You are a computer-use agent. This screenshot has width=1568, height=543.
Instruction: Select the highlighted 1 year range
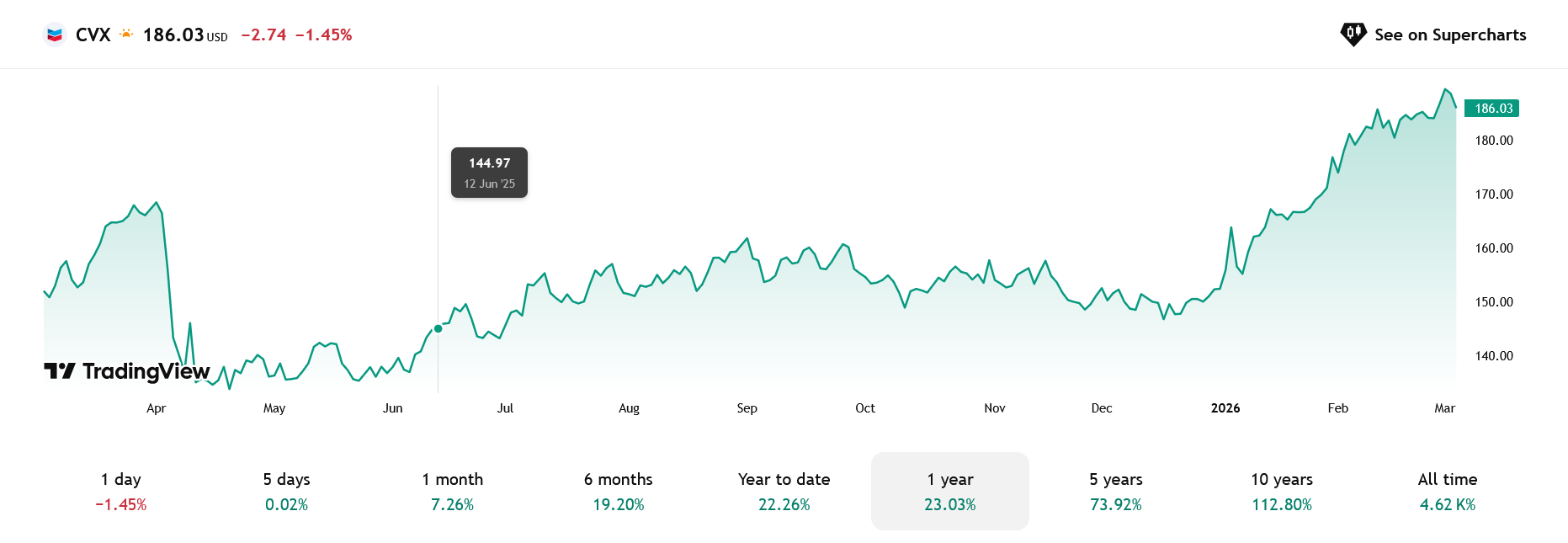(x=950, y=491)
